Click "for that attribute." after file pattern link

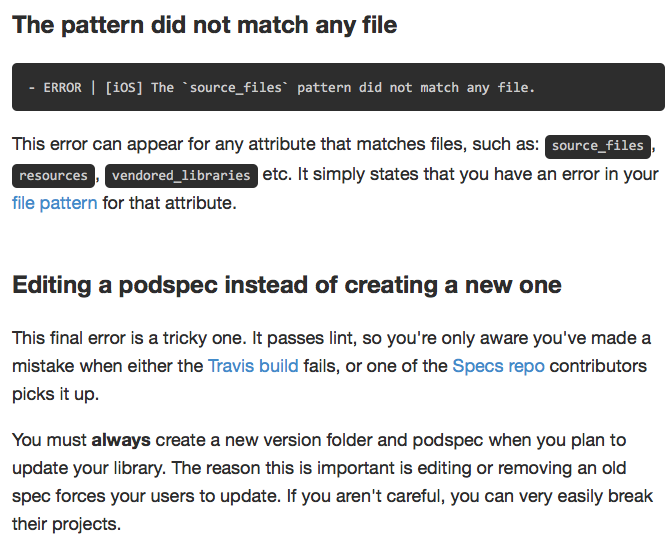pos(170,203)
